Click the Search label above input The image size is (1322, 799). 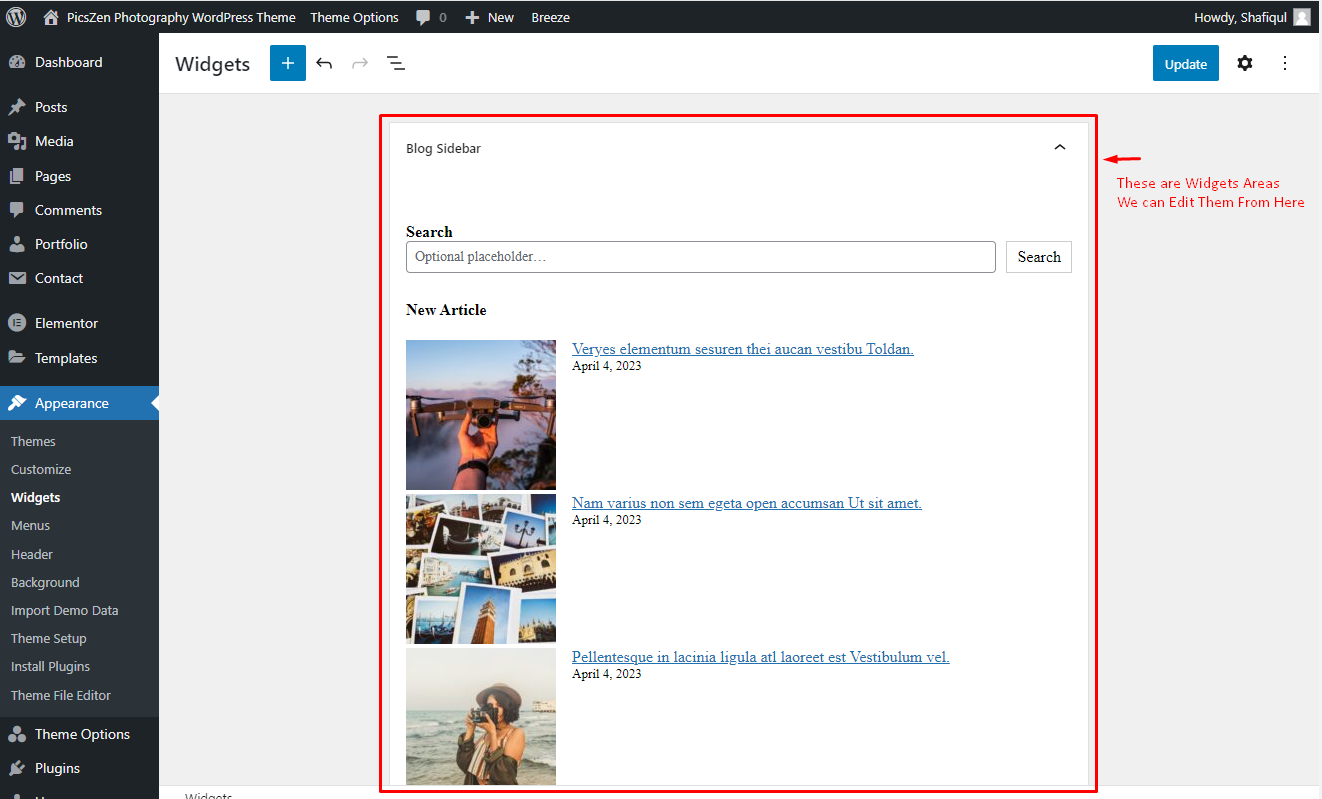(x=429, y=232)
